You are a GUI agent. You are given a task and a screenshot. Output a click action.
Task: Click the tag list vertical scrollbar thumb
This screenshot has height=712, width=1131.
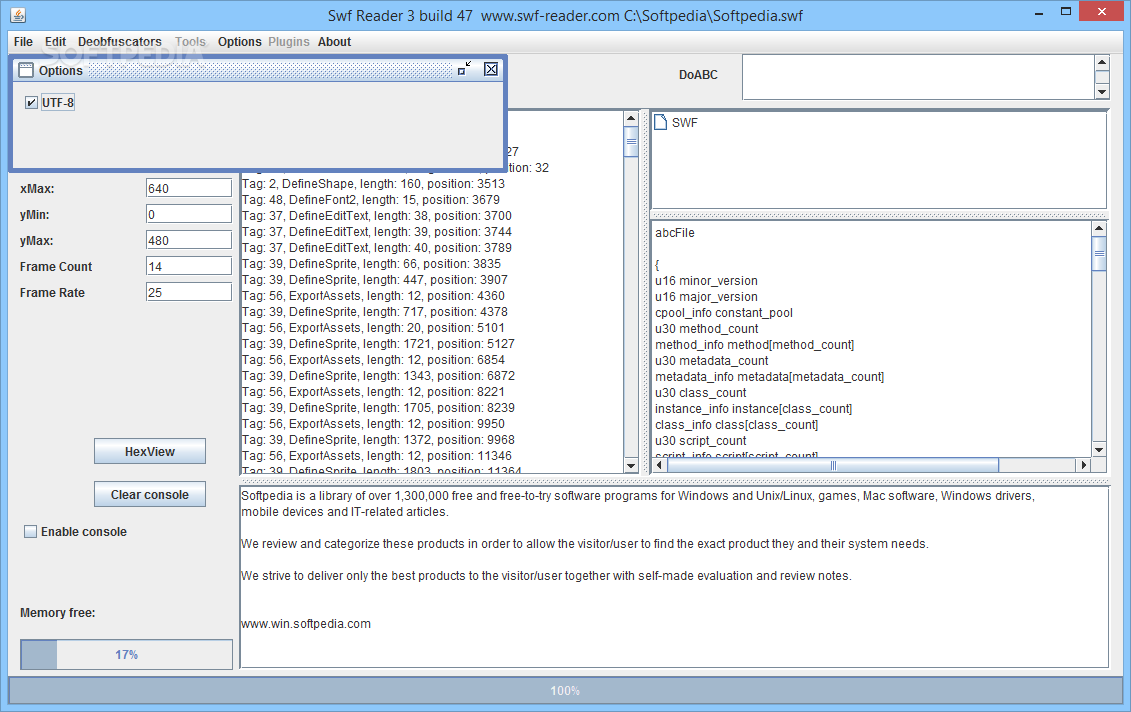pyautogui.click(x=631, y=141)
